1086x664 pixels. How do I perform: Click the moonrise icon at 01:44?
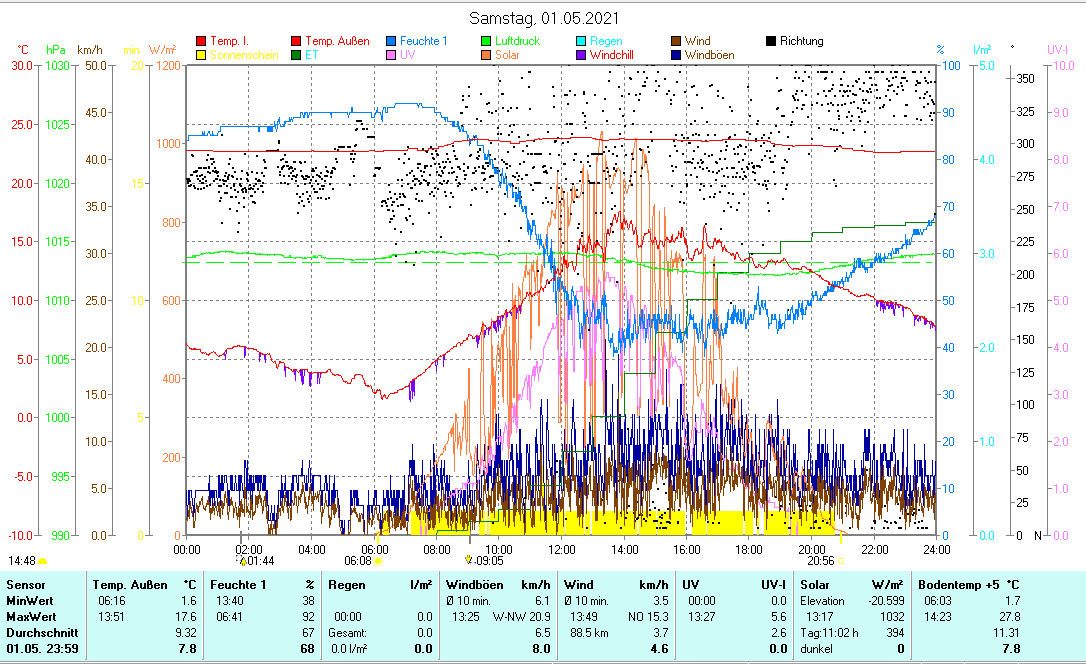[243, 561]
